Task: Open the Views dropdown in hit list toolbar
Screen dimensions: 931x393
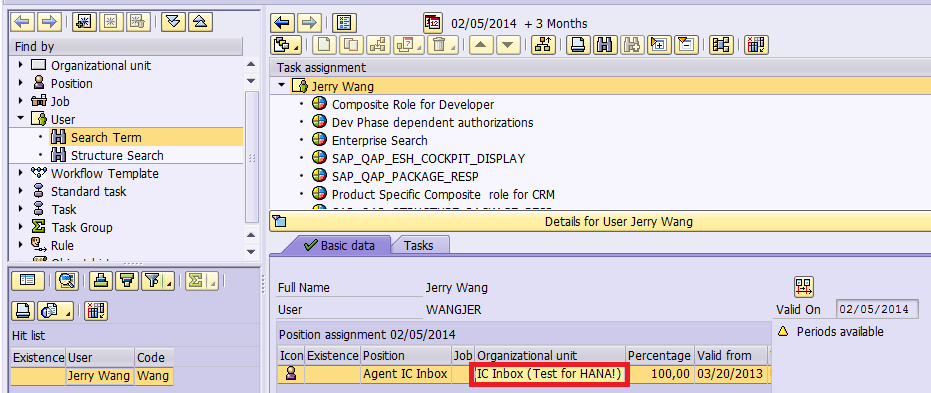Action: (x=55, y=310)
